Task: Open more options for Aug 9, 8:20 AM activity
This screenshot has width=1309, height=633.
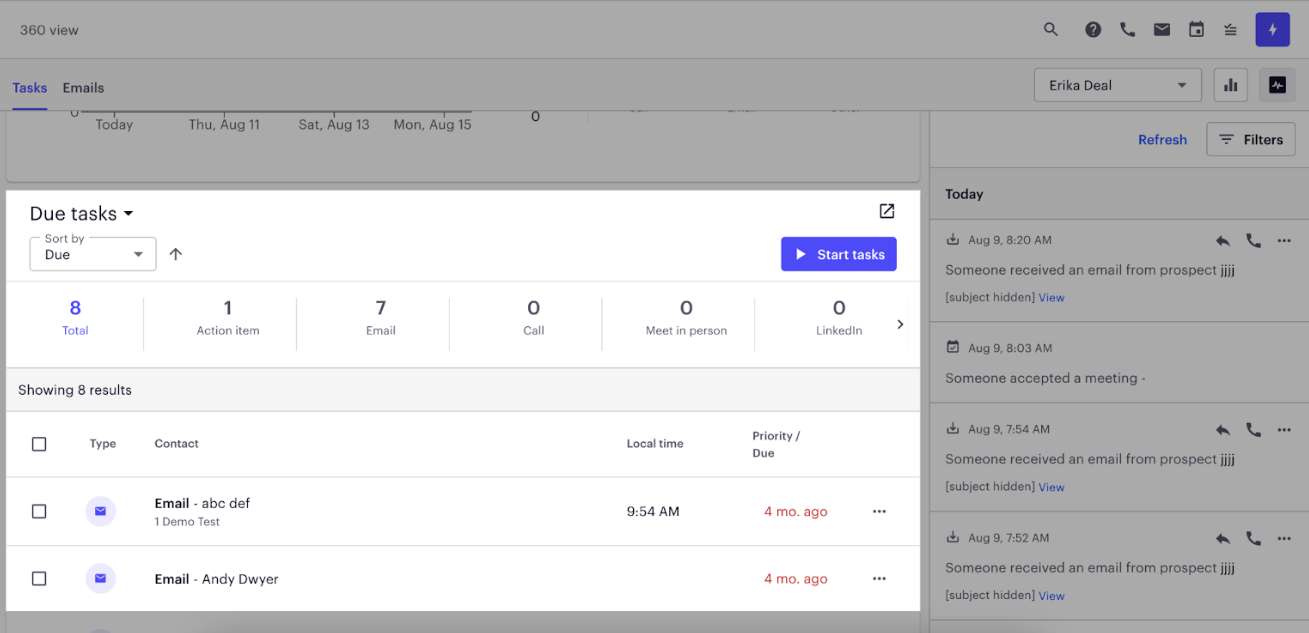Action: click(1285, 240)
